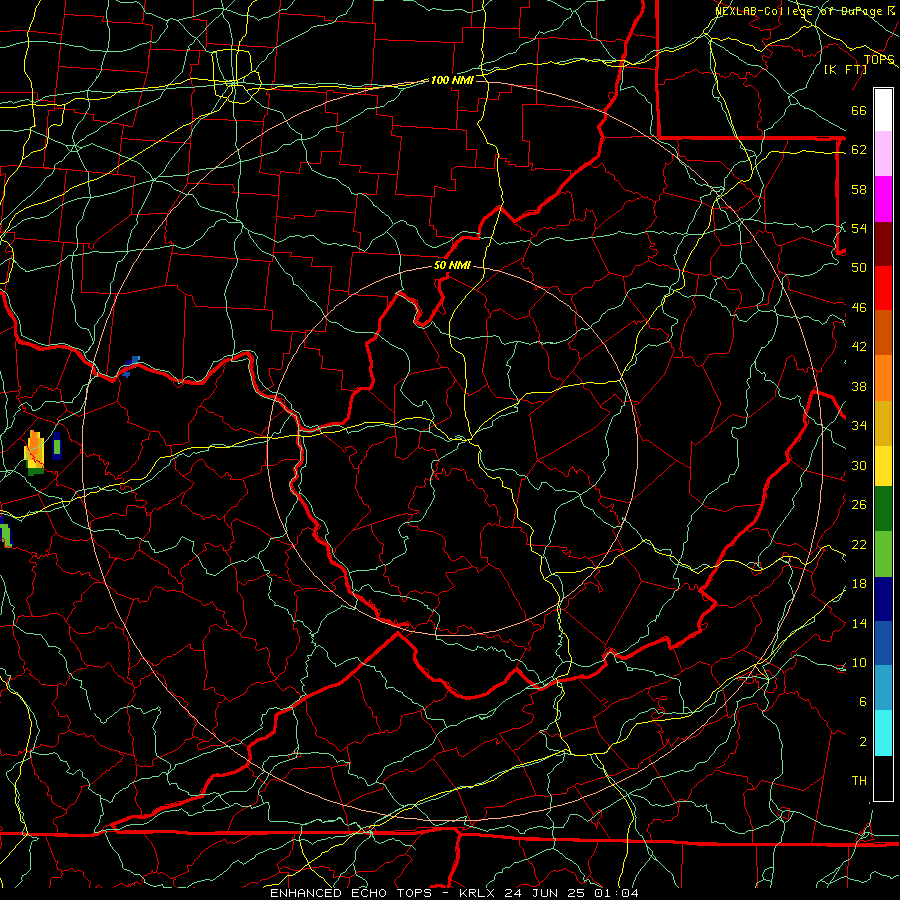Click the burnt orange-red legend swatch
The width and height of the screenshot is (900, 900).
pyautogui.click(x=883, y=333)
